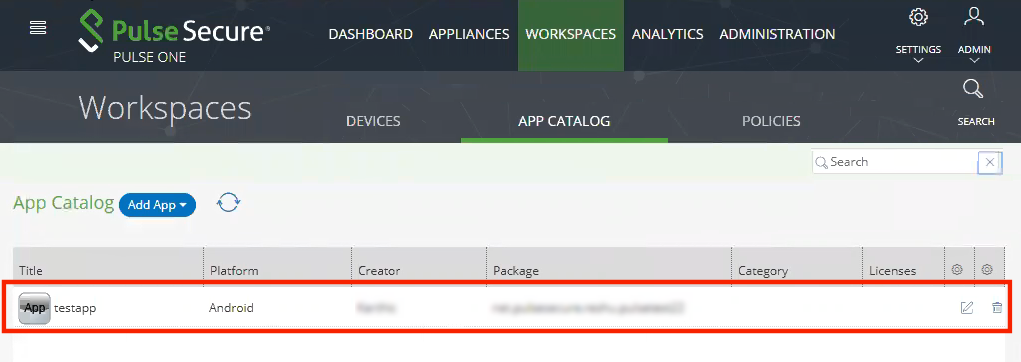This screenshot has width=1021, height=362.
Task: Click the testapp App thumbnail icon
Action: point(35,308)
